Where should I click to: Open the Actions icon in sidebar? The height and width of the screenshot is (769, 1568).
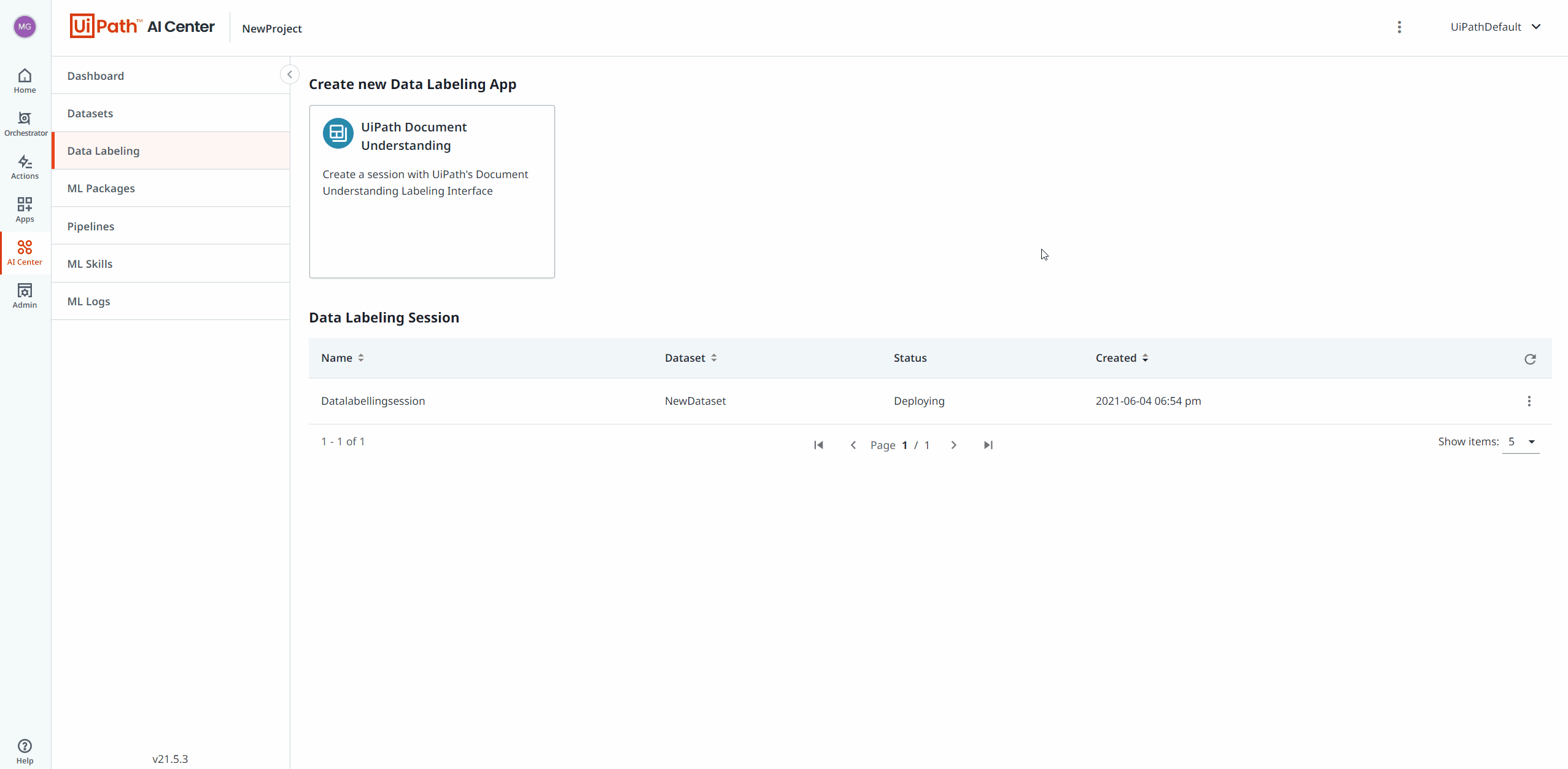click(25, 166)
